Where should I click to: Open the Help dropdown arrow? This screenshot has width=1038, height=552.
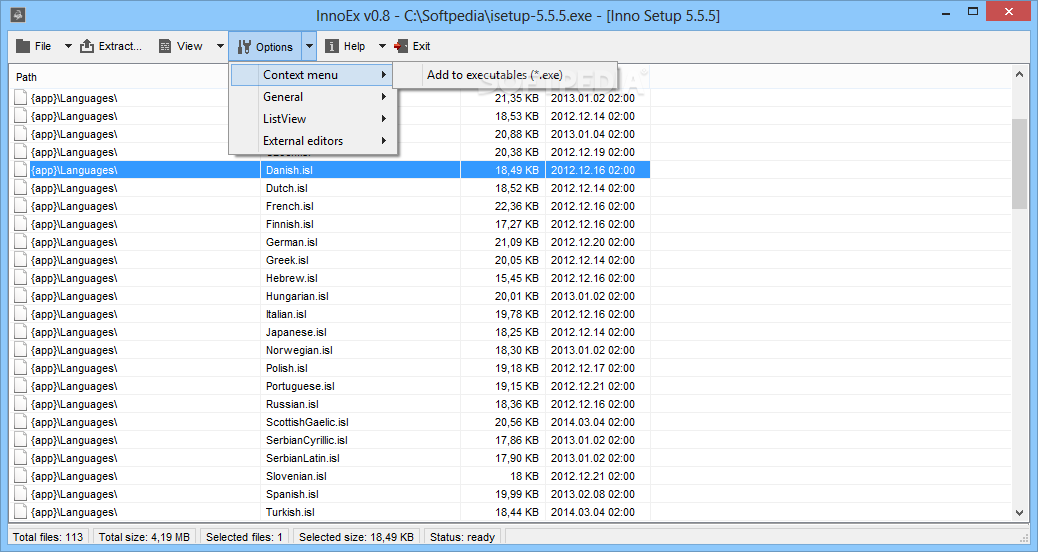(x=382, y=46)
